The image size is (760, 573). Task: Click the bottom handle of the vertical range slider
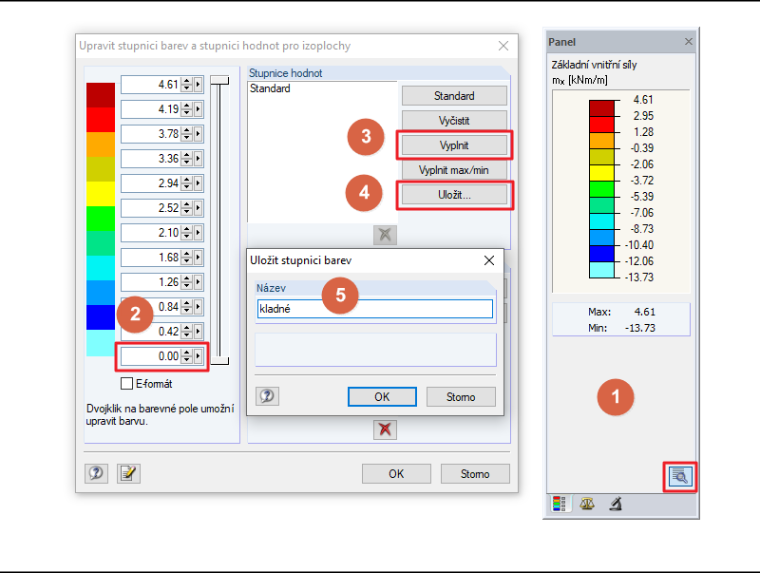(x=220, y=361)
